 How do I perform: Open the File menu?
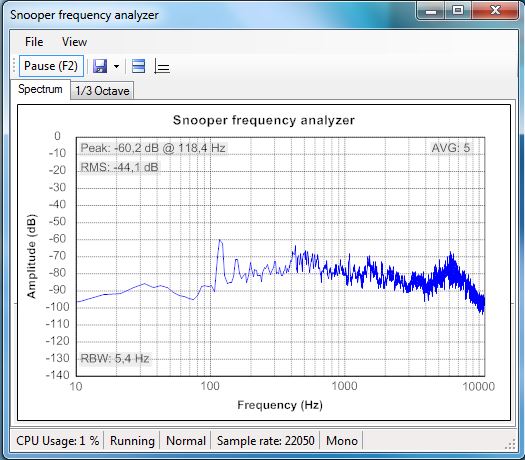click(34, 42)
